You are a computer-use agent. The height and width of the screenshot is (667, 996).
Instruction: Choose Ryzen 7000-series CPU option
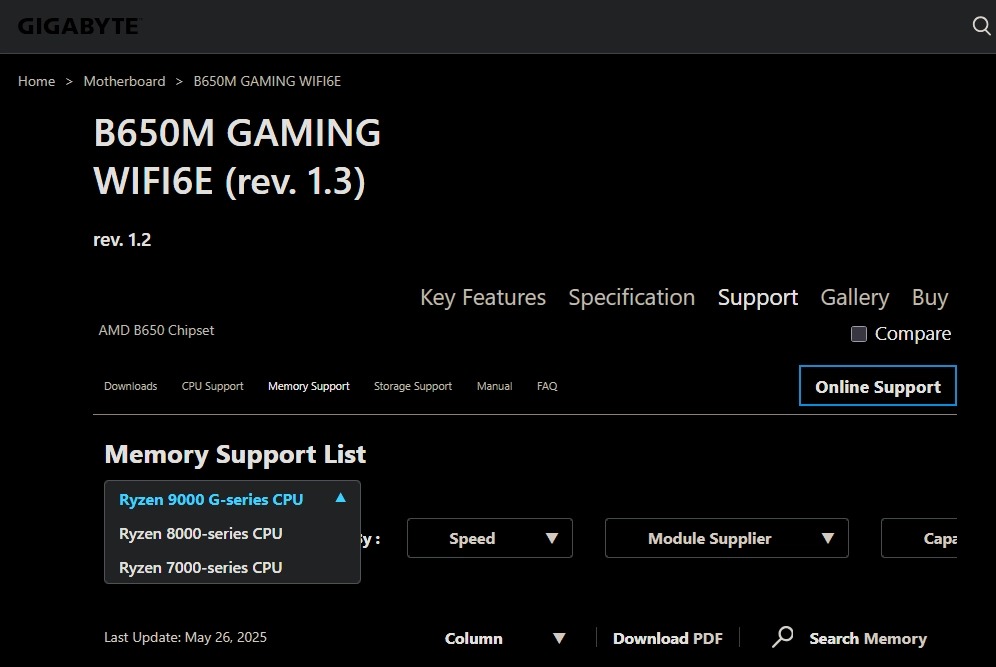point(201,567)
